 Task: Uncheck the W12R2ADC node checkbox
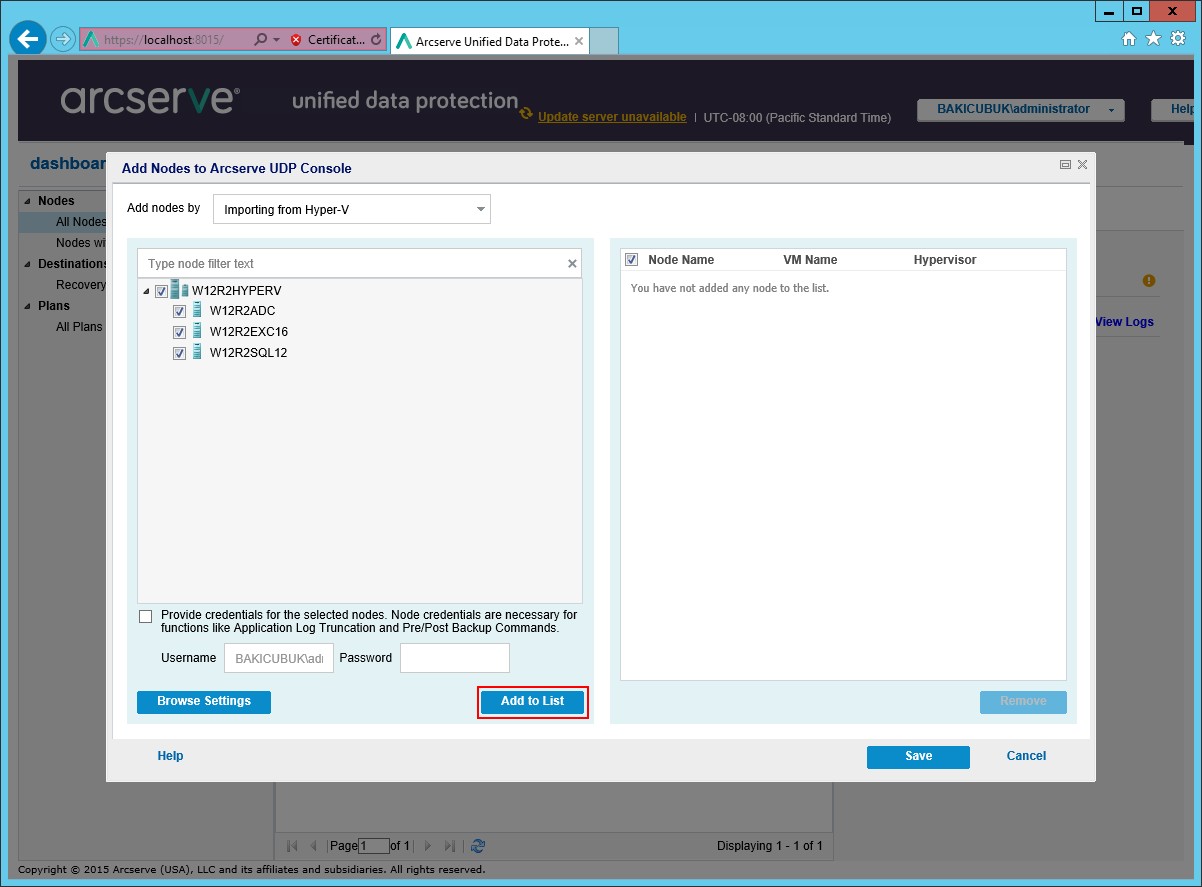coord(180,312)
